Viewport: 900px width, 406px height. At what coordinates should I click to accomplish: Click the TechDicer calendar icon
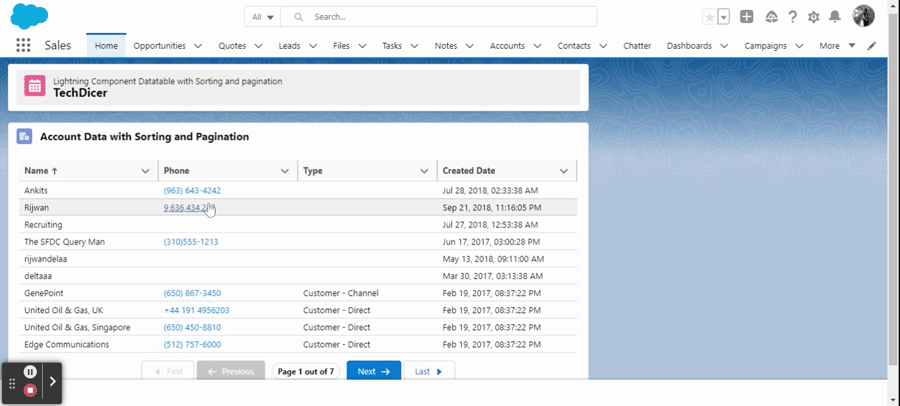click(34, 86)
